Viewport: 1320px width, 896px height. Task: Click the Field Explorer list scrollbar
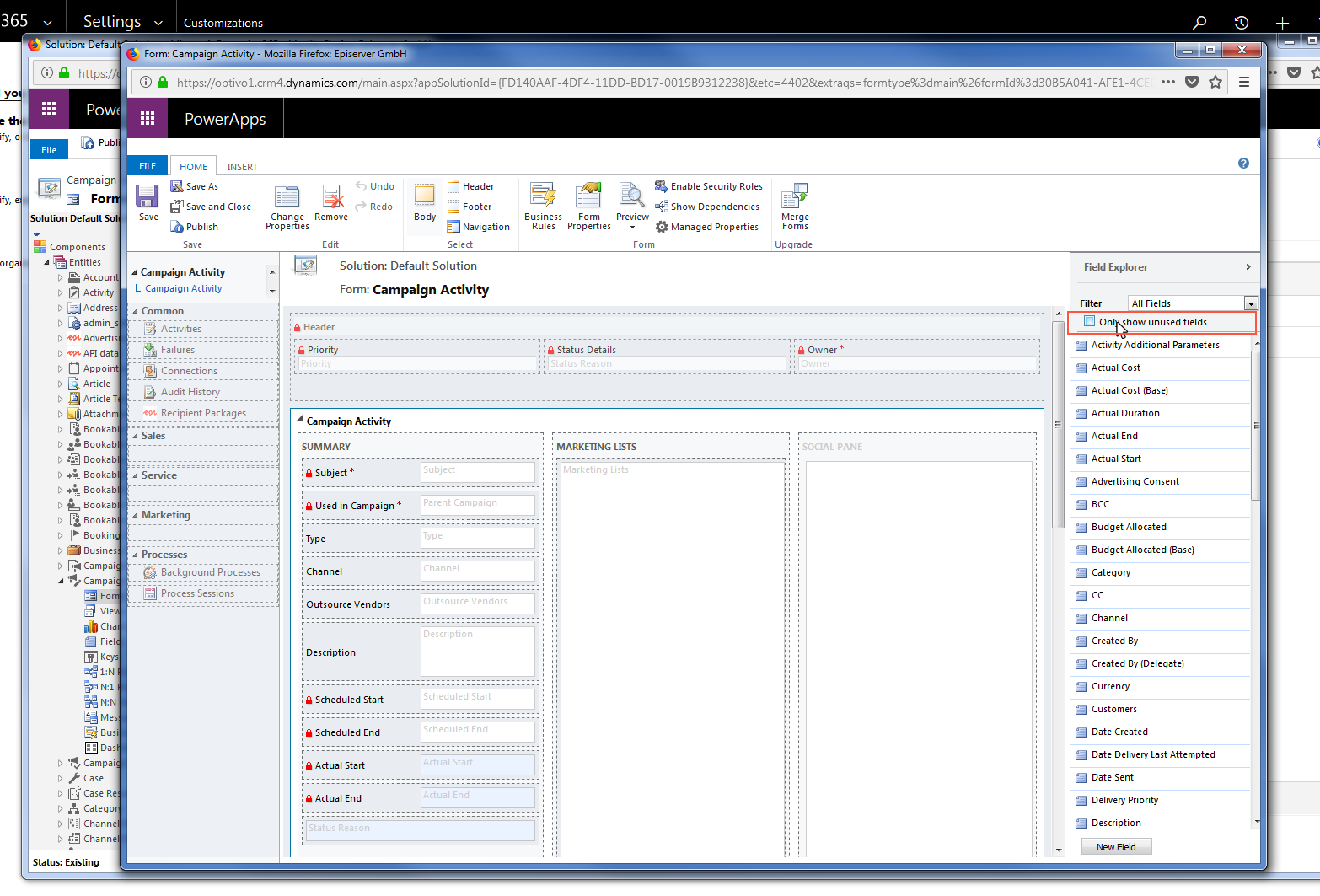click(x=1256, y=426)
